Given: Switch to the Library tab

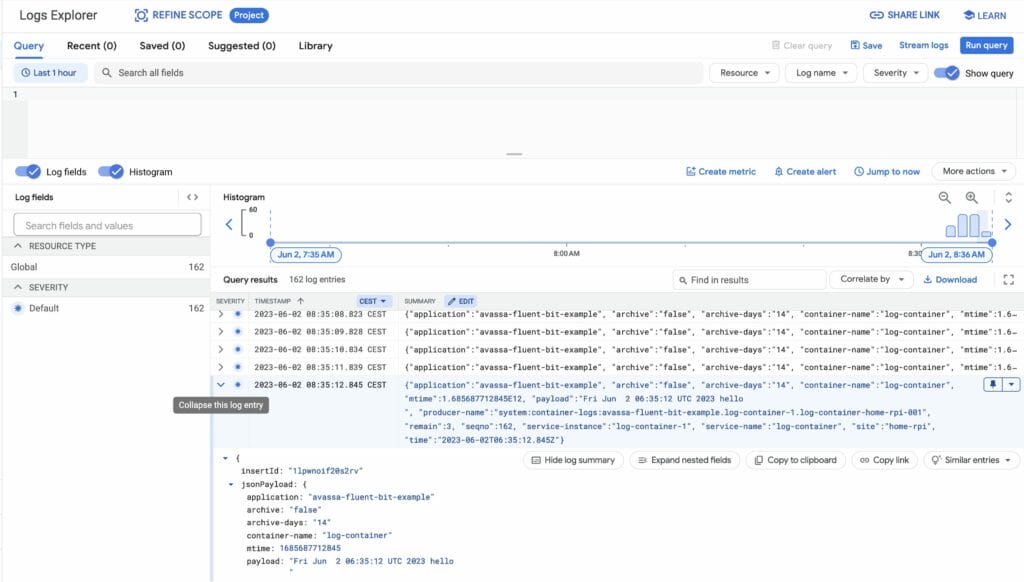Looking at the screenshot, I should [x=315, y=46].
